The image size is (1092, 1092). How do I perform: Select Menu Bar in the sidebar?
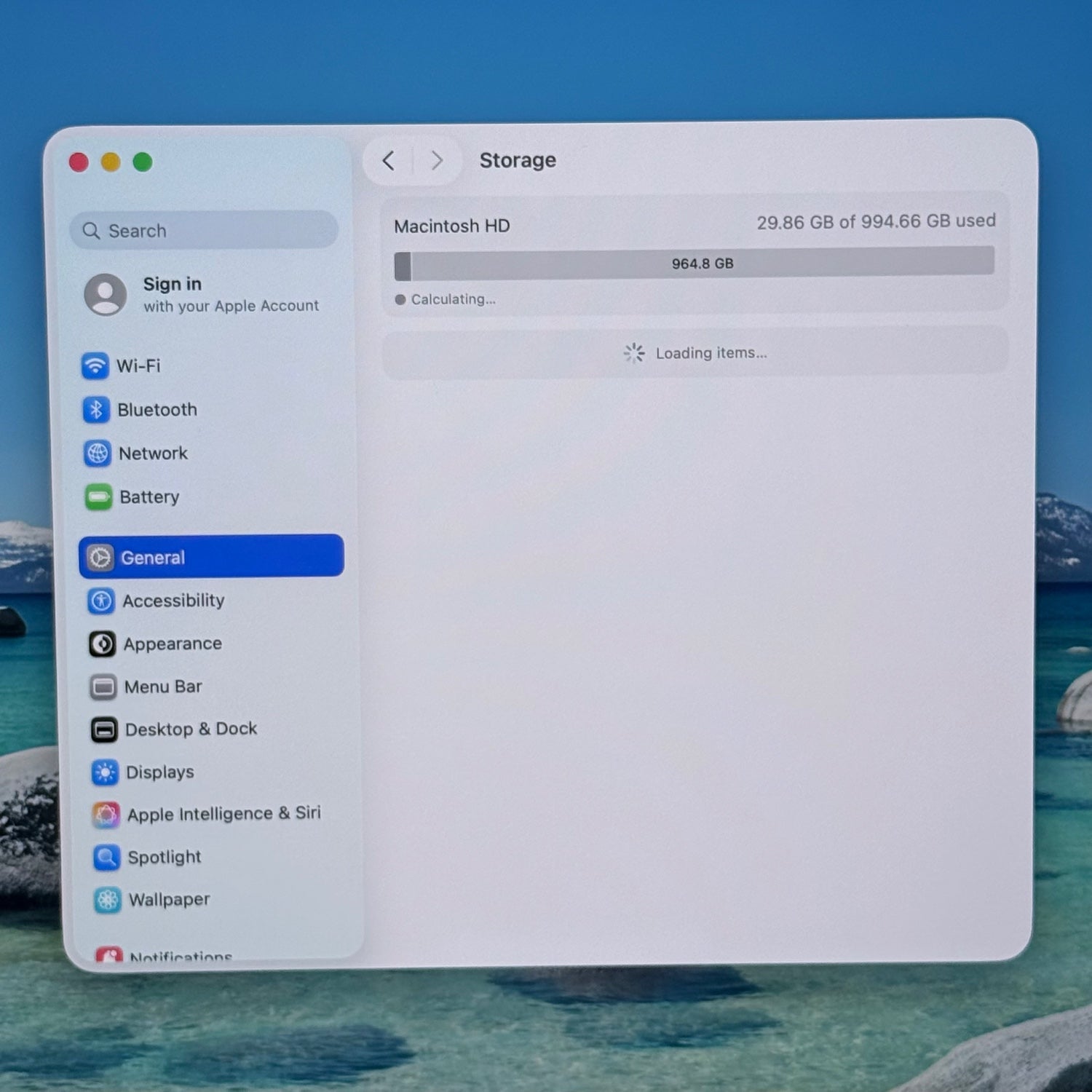[162, 687]
